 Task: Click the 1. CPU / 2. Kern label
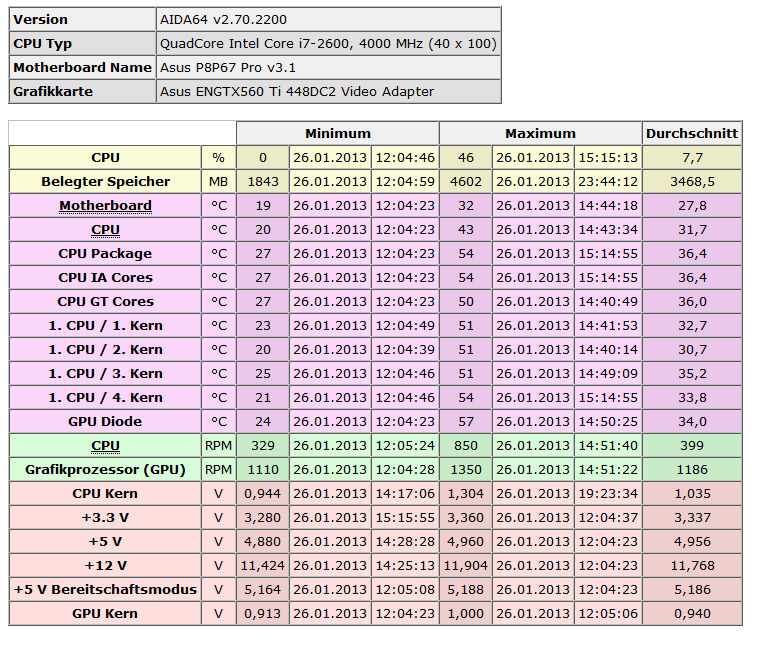click(x=105, y=350)
